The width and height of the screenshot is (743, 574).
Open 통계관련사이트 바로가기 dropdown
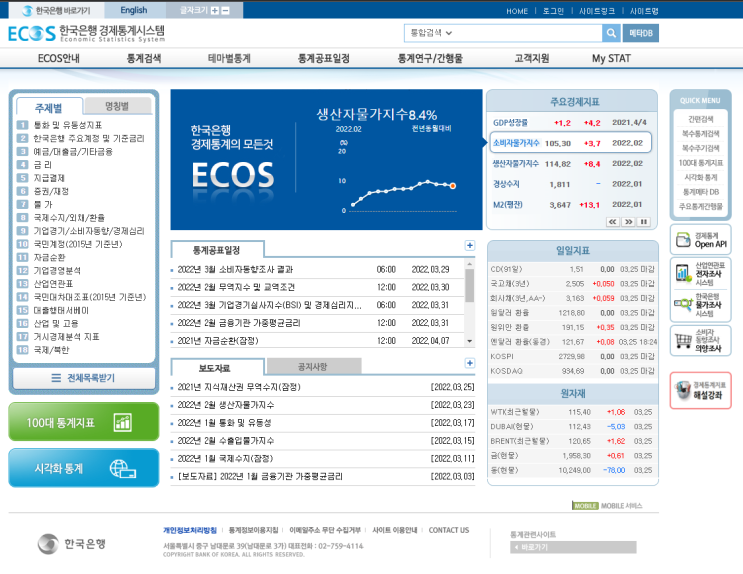[573, 547]
